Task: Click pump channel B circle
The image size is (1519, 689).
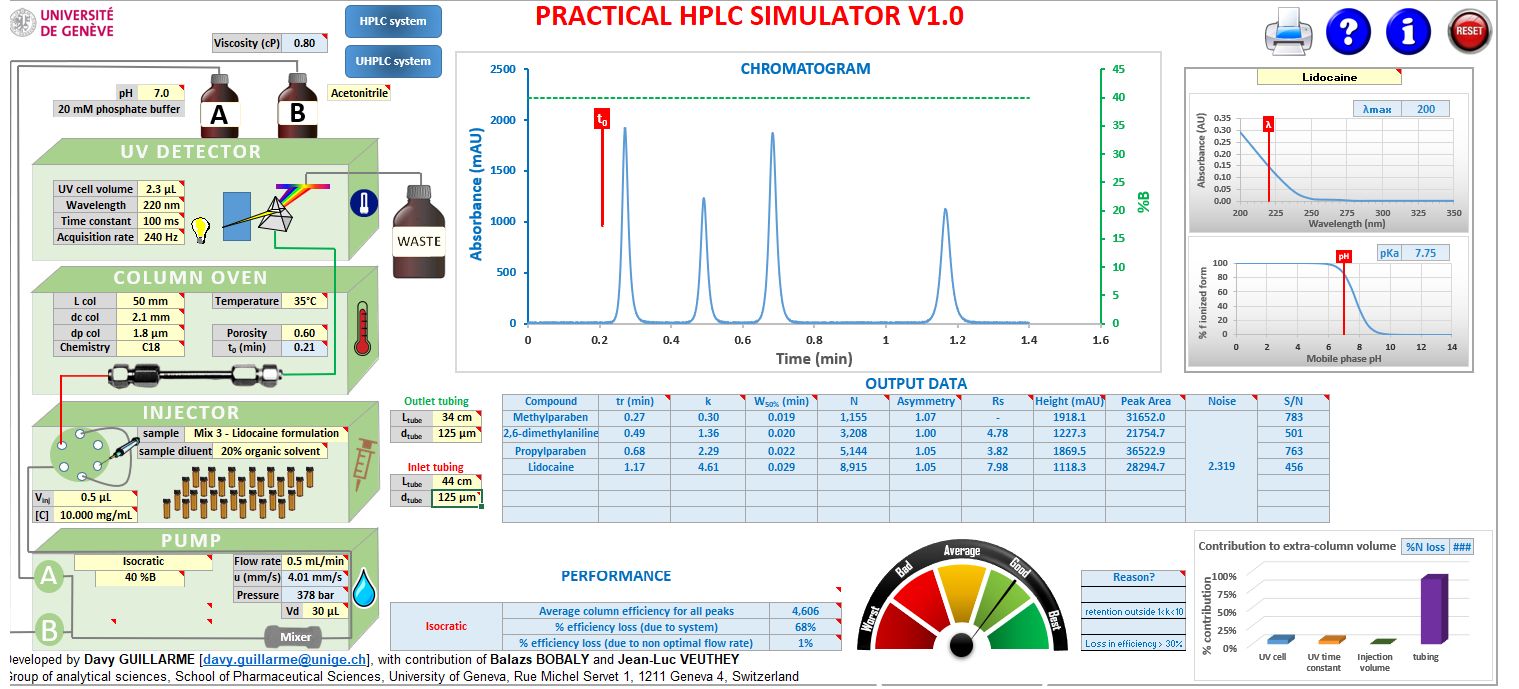Action: tap(47, 631)
